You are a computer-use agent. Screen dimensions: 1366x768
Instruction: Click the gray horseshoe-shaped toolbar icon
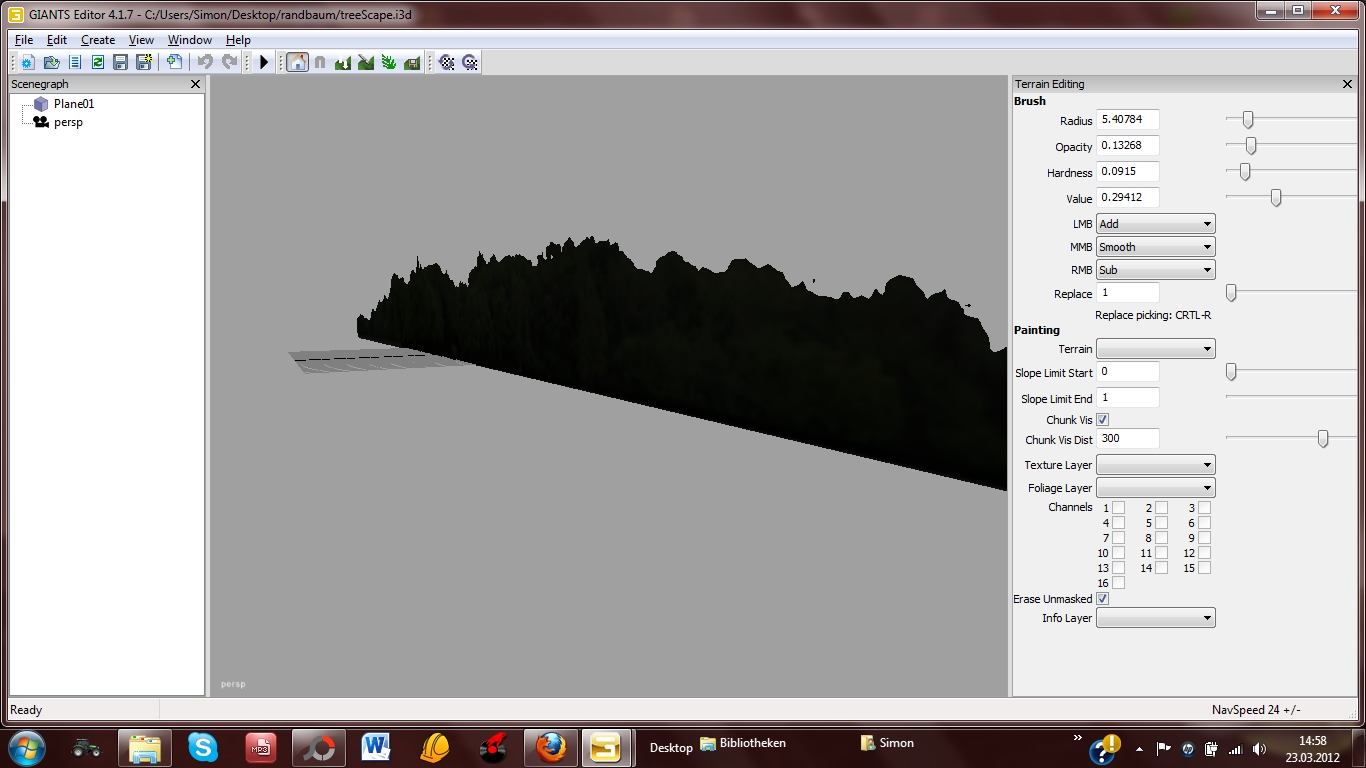tap(320, 62)
